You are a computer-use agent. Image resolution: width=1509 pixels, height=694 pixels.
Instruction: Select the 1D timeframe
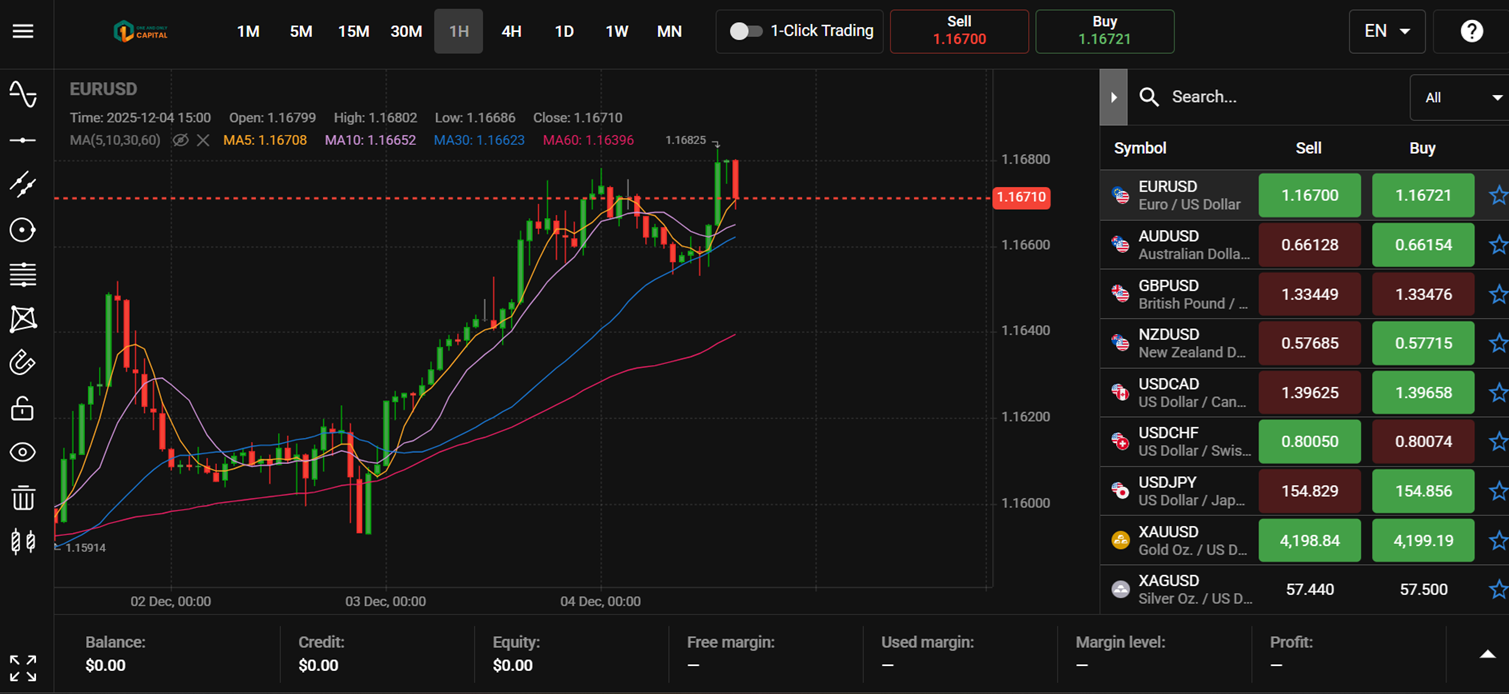click(x=564, y=31)
